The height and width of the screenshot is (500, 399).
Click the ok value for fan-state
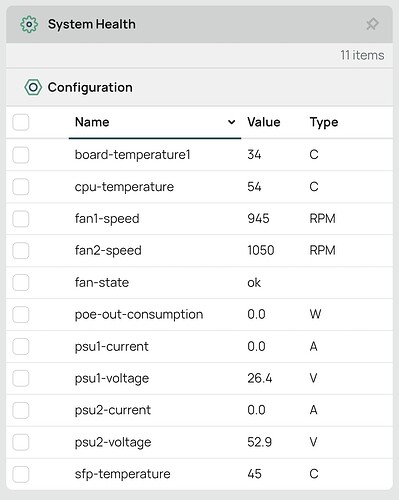pyautogui.click(x=254, y=282)
